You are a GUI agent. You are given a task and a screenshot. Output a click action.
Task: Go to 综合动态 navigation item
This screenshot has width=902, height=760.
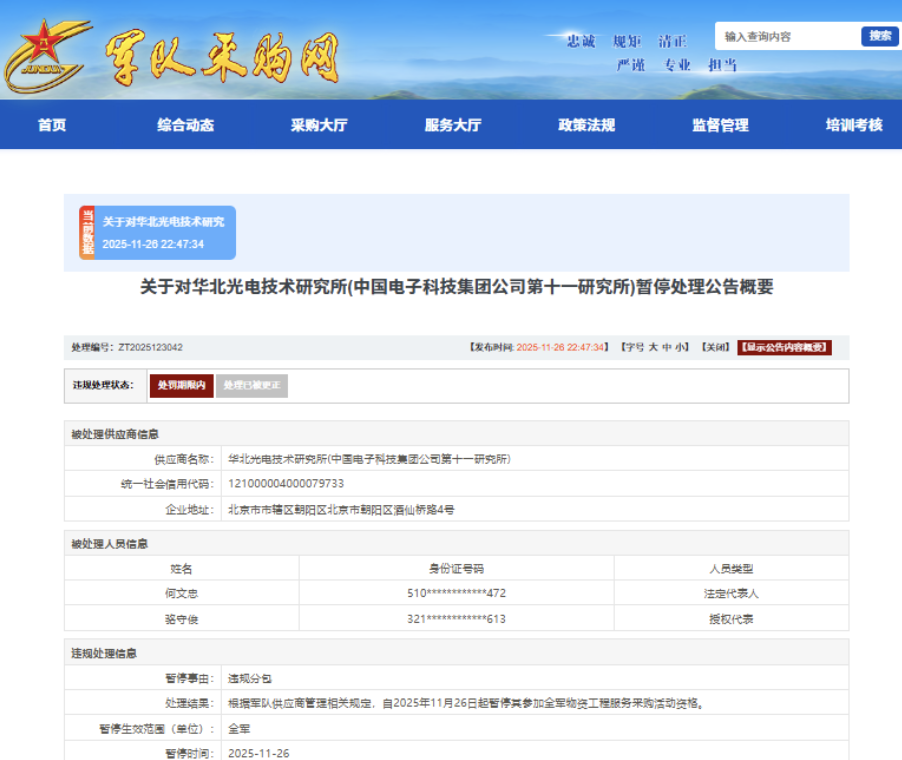click(185, 125)
